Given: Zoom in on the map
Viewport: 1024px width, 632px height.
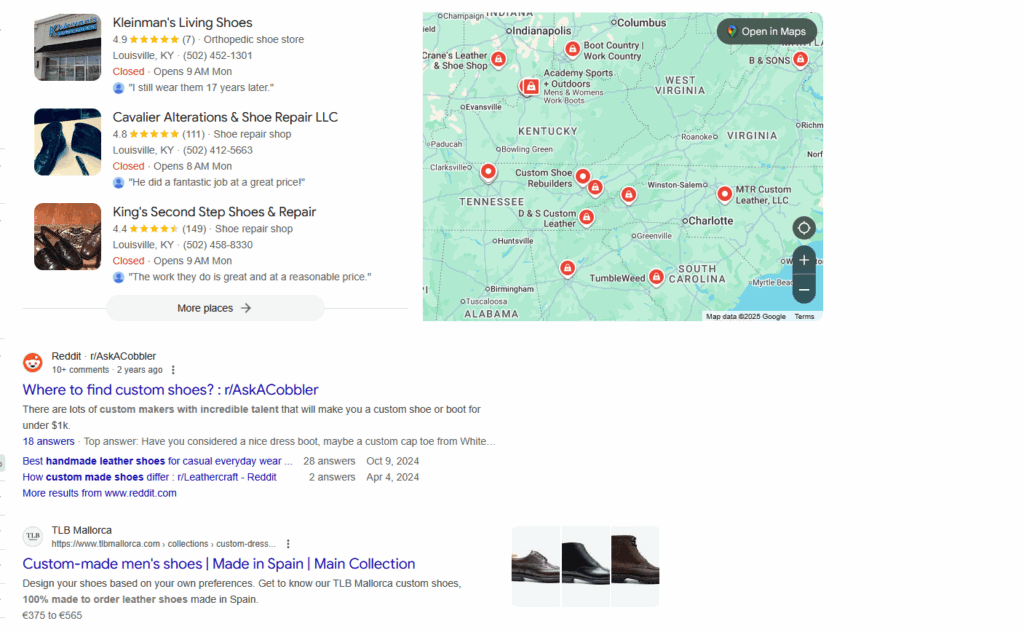Looking at the screenshot, I should tap(804, 260).
